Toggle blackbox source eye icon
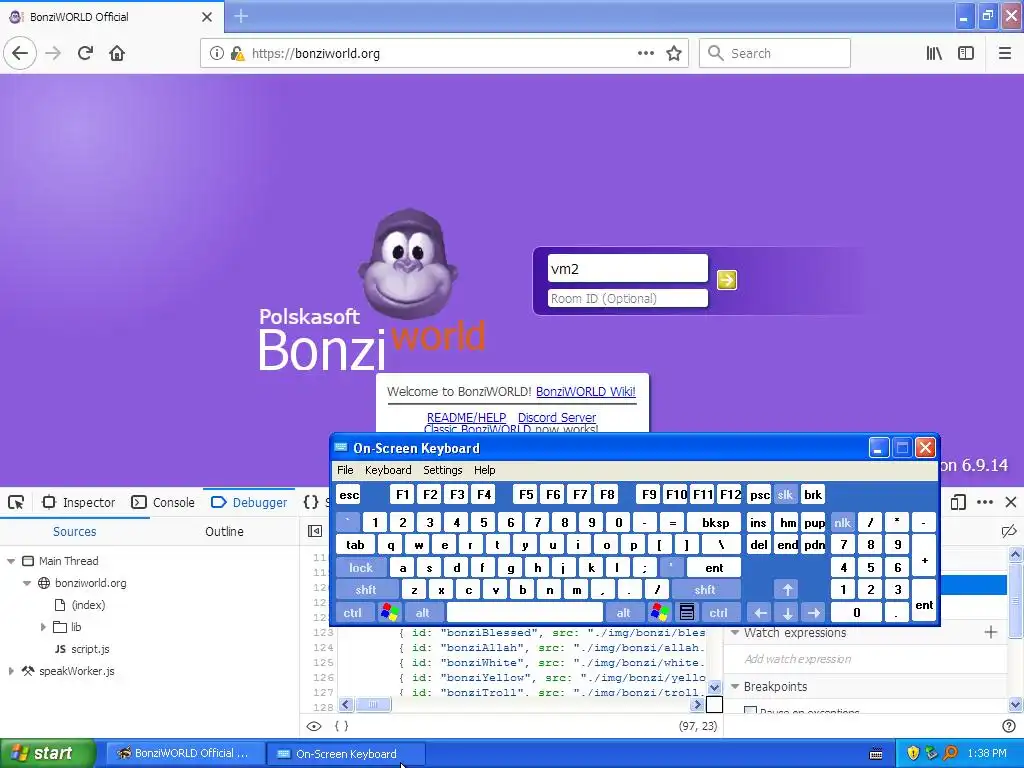1024x768 pixels. (x=314, y=726)
